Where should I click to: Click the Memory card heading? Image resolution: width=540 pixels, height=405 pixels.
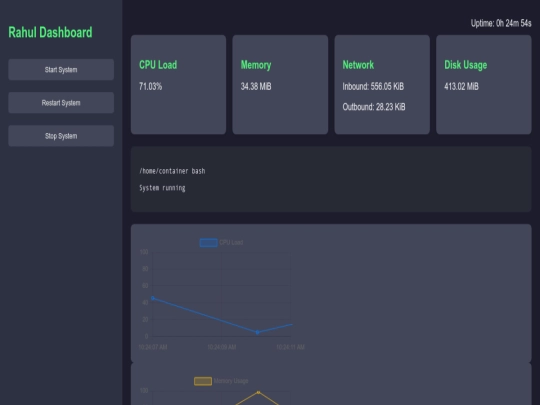click(256, 65)
